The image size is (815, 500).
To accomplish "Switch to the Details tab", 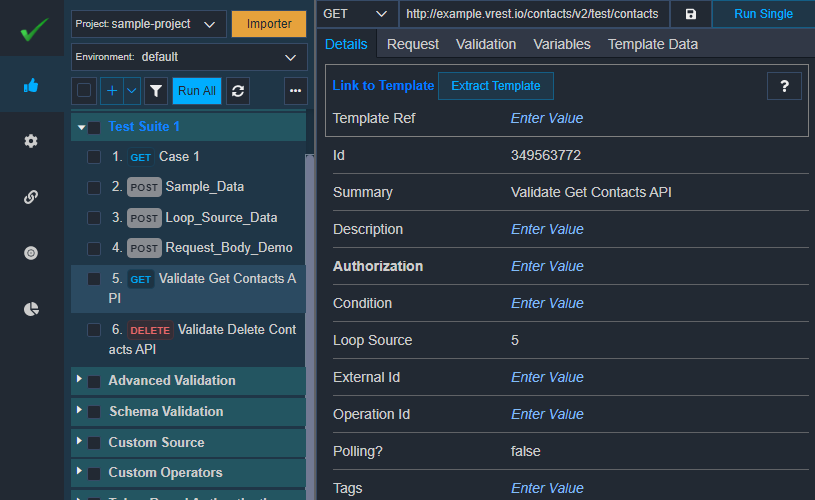I will (x=346, y=44).
